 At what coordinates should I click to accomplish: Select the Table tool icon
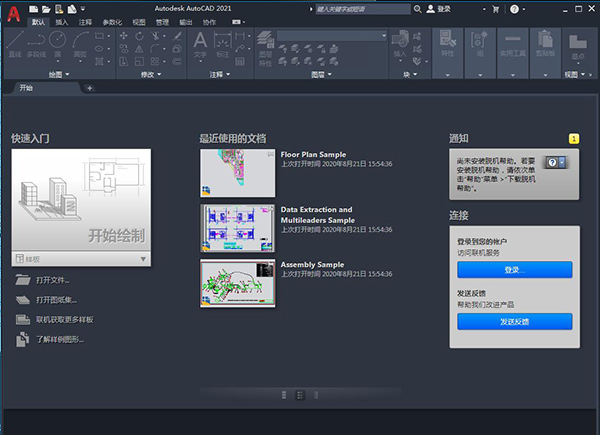[240, 61]
